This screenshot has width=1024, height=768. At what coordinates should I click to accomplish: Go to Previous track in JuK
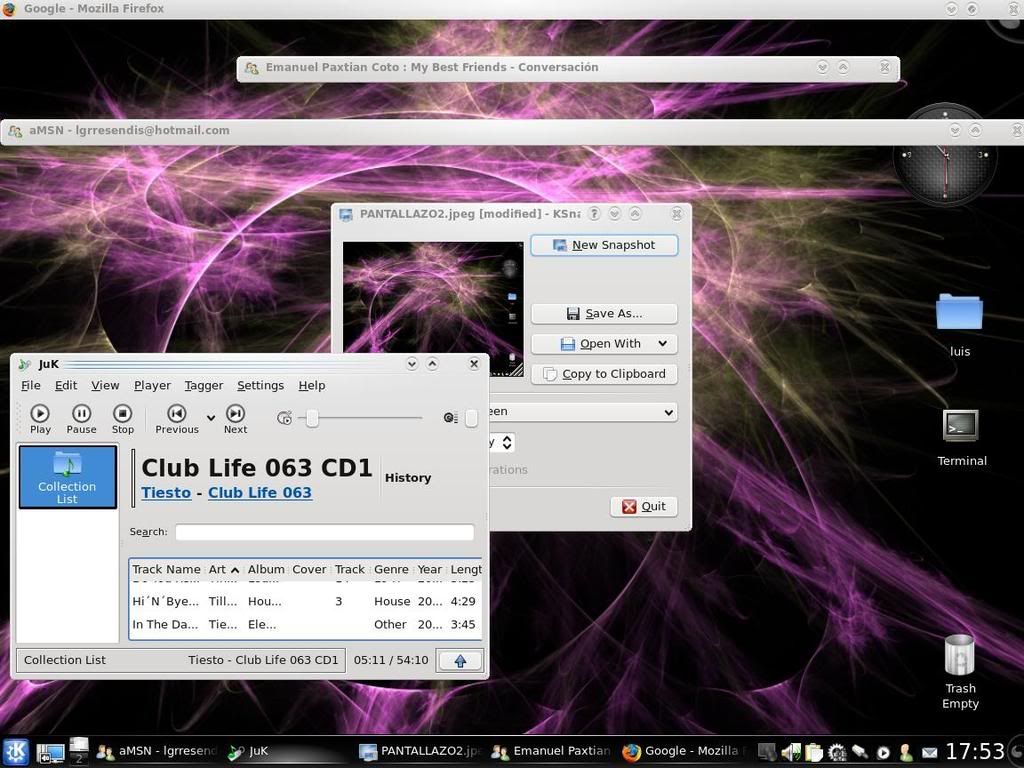click(176, 419)
